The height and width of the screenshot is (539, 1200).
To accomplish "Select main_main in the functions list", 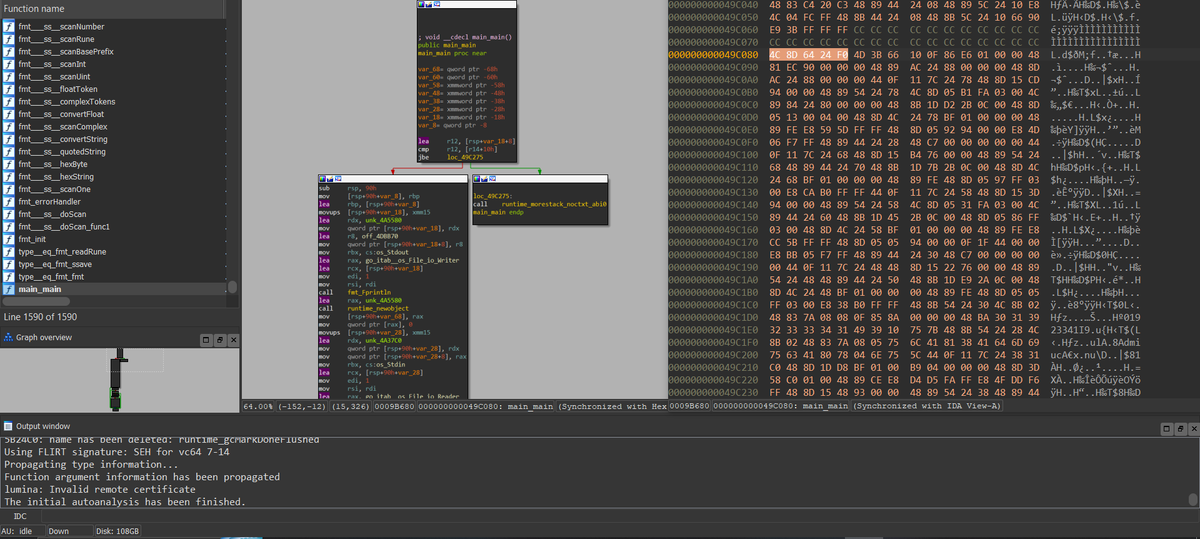I will [39, 289].
